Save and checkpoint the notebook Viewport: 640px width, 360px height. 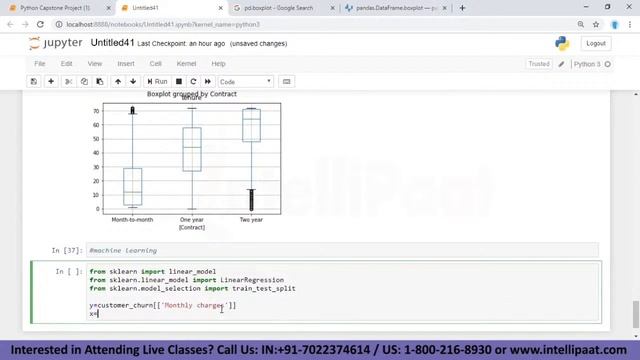(x=34, y=82)
